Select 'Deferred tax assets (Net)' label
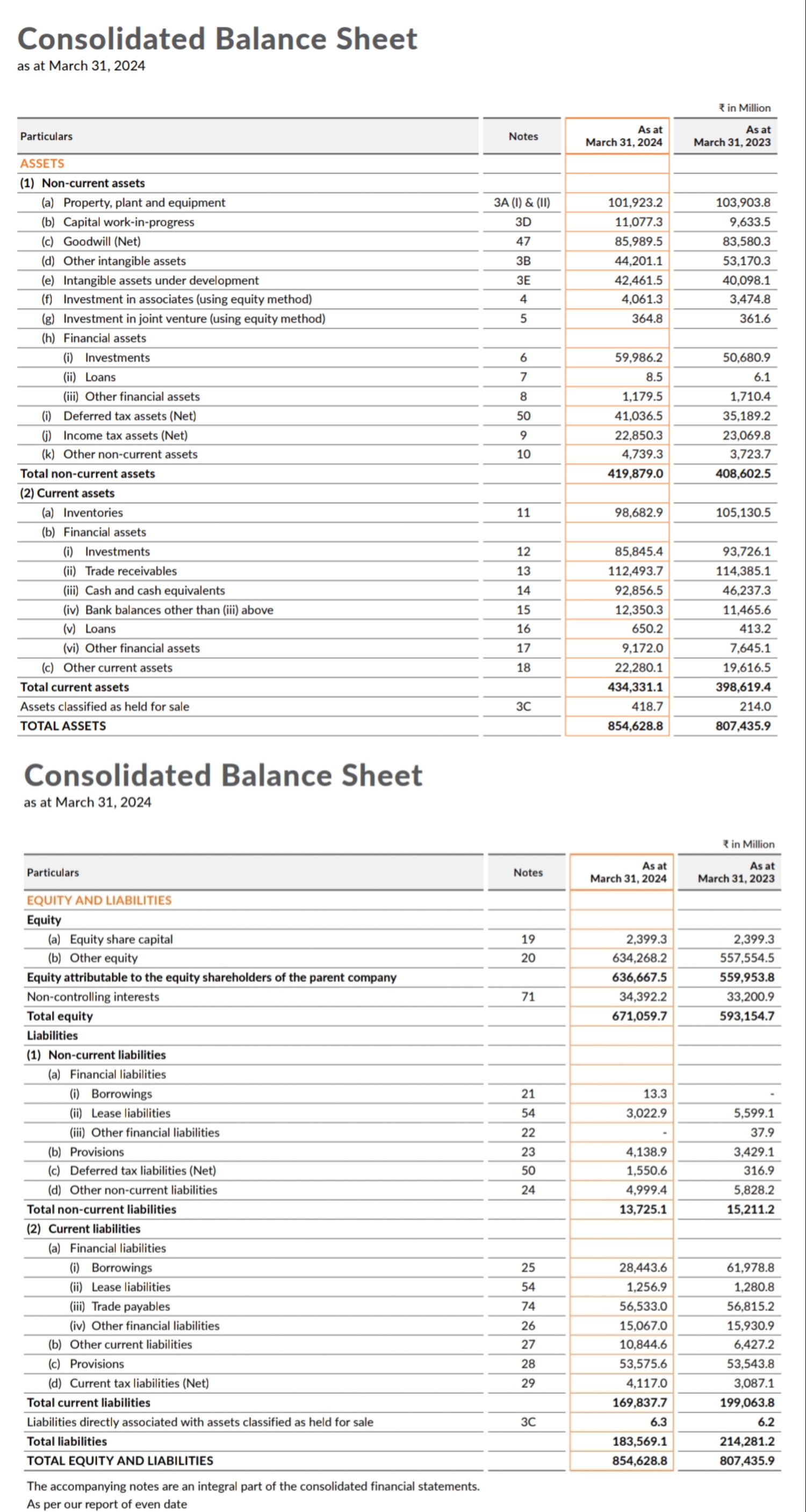Image resolution: width=806 pixels, height=1512 pixels. point(129,416)
